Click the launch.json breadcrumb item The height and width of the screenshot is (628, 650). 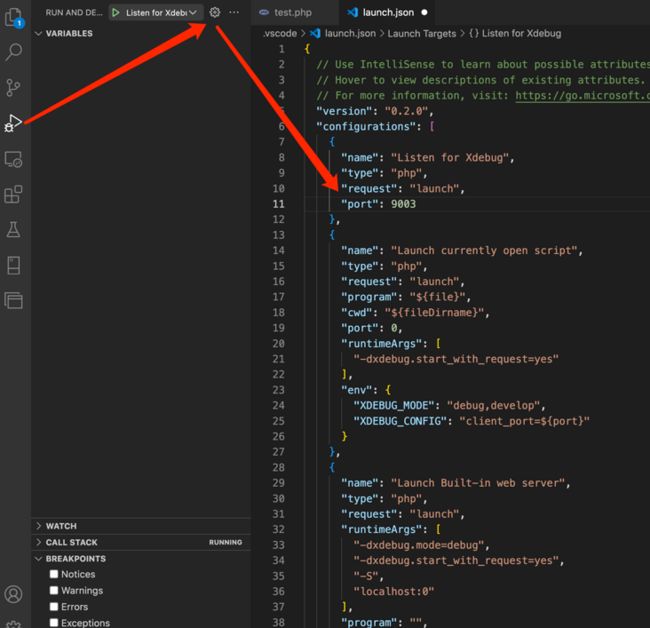tap(350, 33)
